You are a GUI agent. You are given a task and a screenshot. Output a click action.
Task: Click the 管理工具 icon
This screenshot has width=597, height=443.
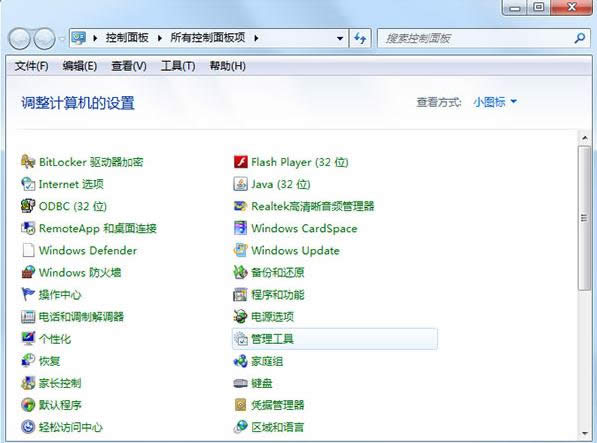pos(241,338)
